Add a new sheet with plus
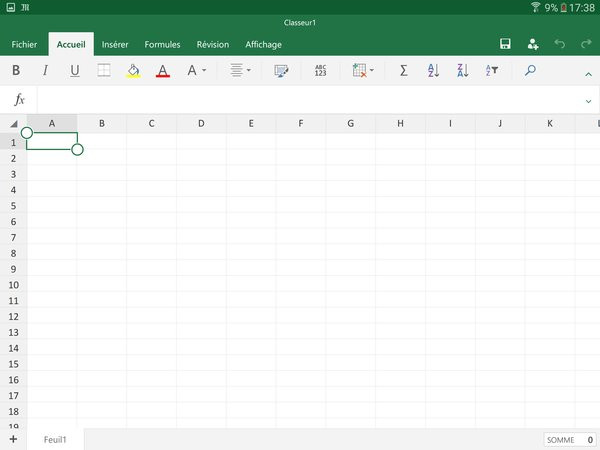Image resolution: width=600 pixels, height=450 pixels. point(13,439)
